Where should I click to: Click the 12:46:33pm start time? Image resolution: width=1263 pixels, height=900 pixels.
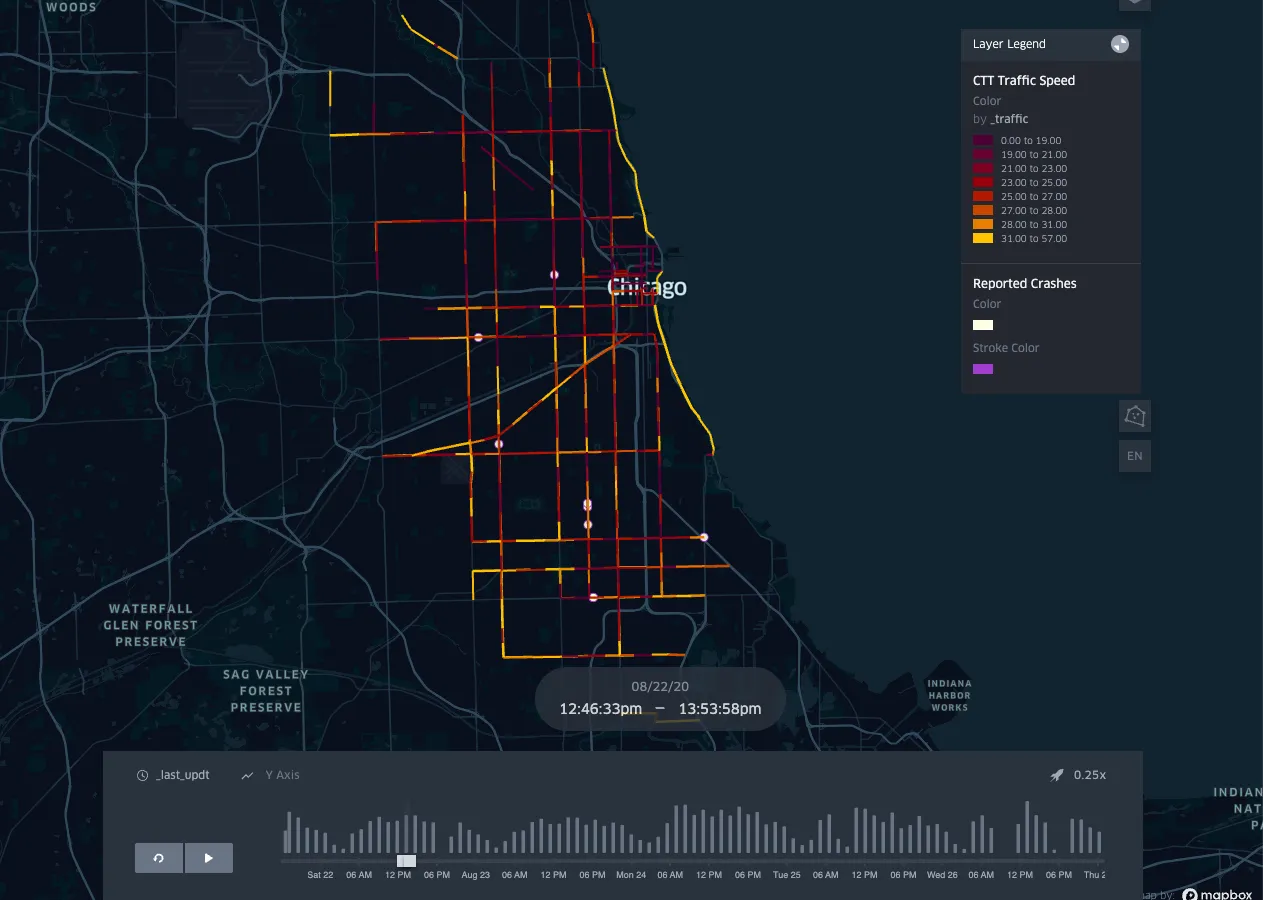pos(601,709)
